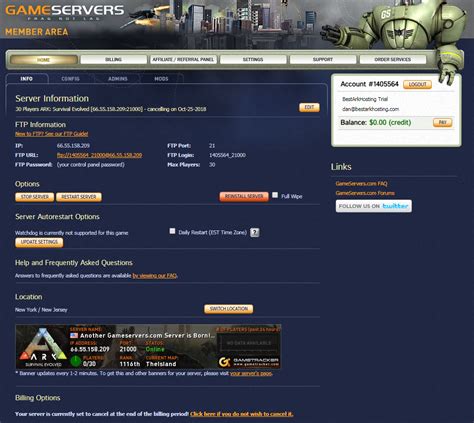
Task: Log out using the Logout button
Action: click(x=417, y=84)
